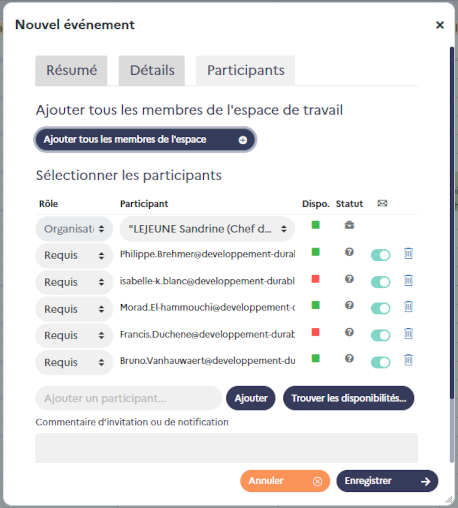Delete participant Philippe.Brehmer with trash icon
Viewport: 458px width, 508px height.
pyautogui.click(x=408, y=254)
